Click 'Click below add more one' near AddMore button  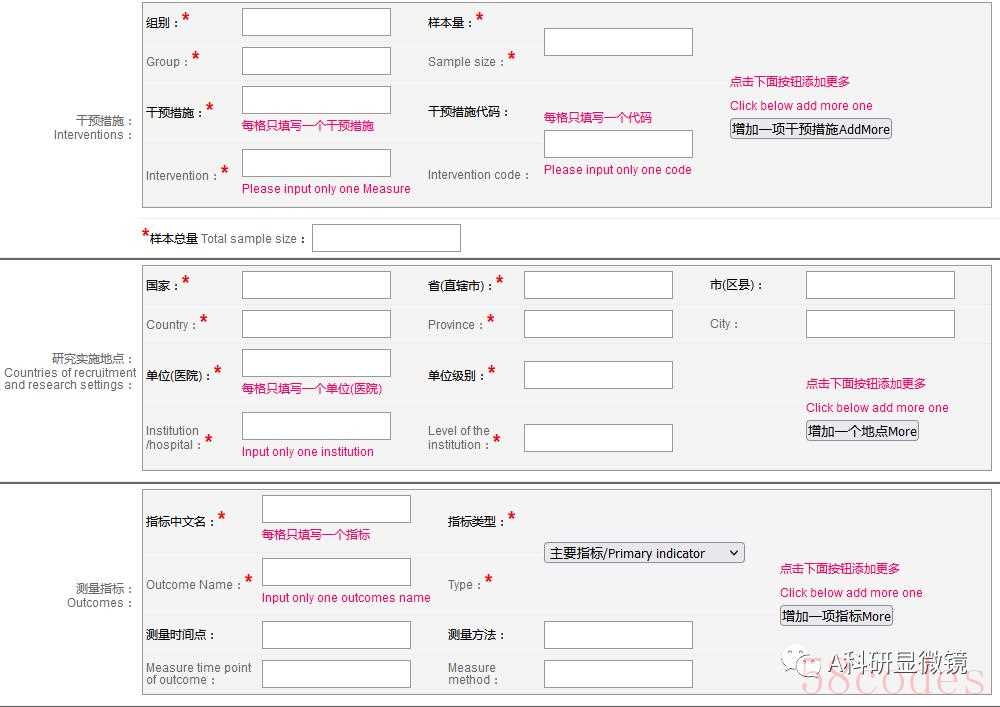(x=801, y=106)
